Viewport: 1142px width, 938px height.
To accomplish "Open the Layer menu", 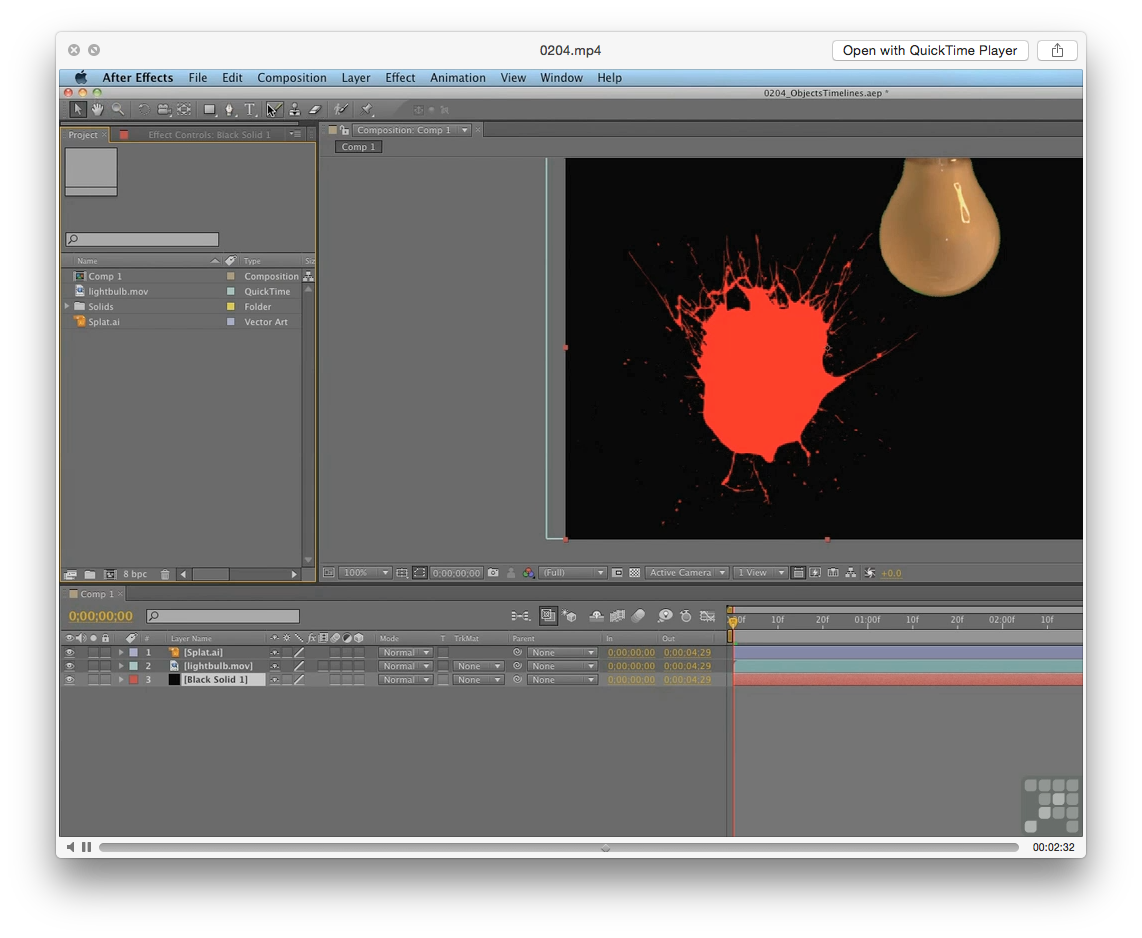I will coord(355,78).
